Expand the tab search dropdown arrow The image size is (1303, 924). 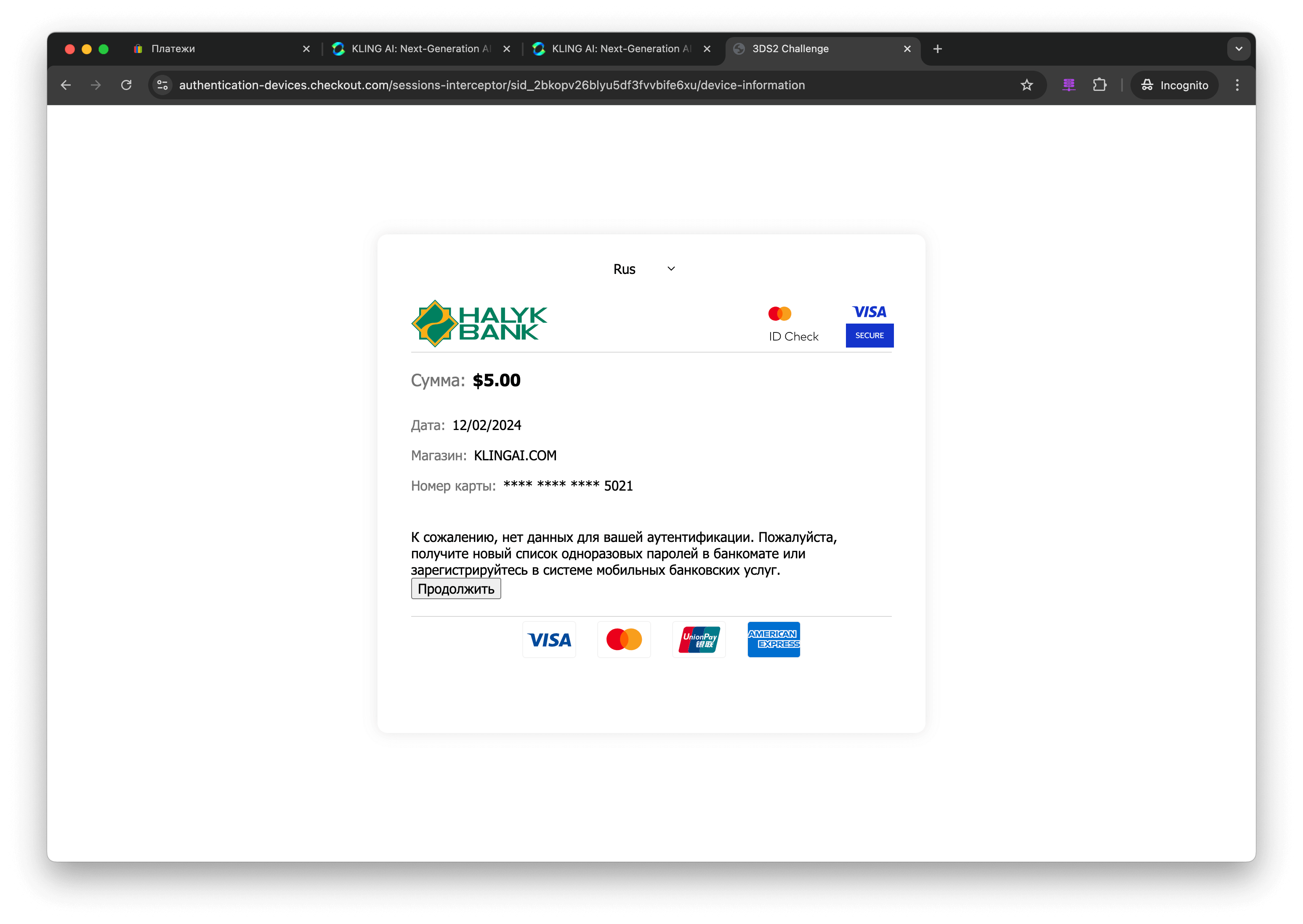[1238, 49]
